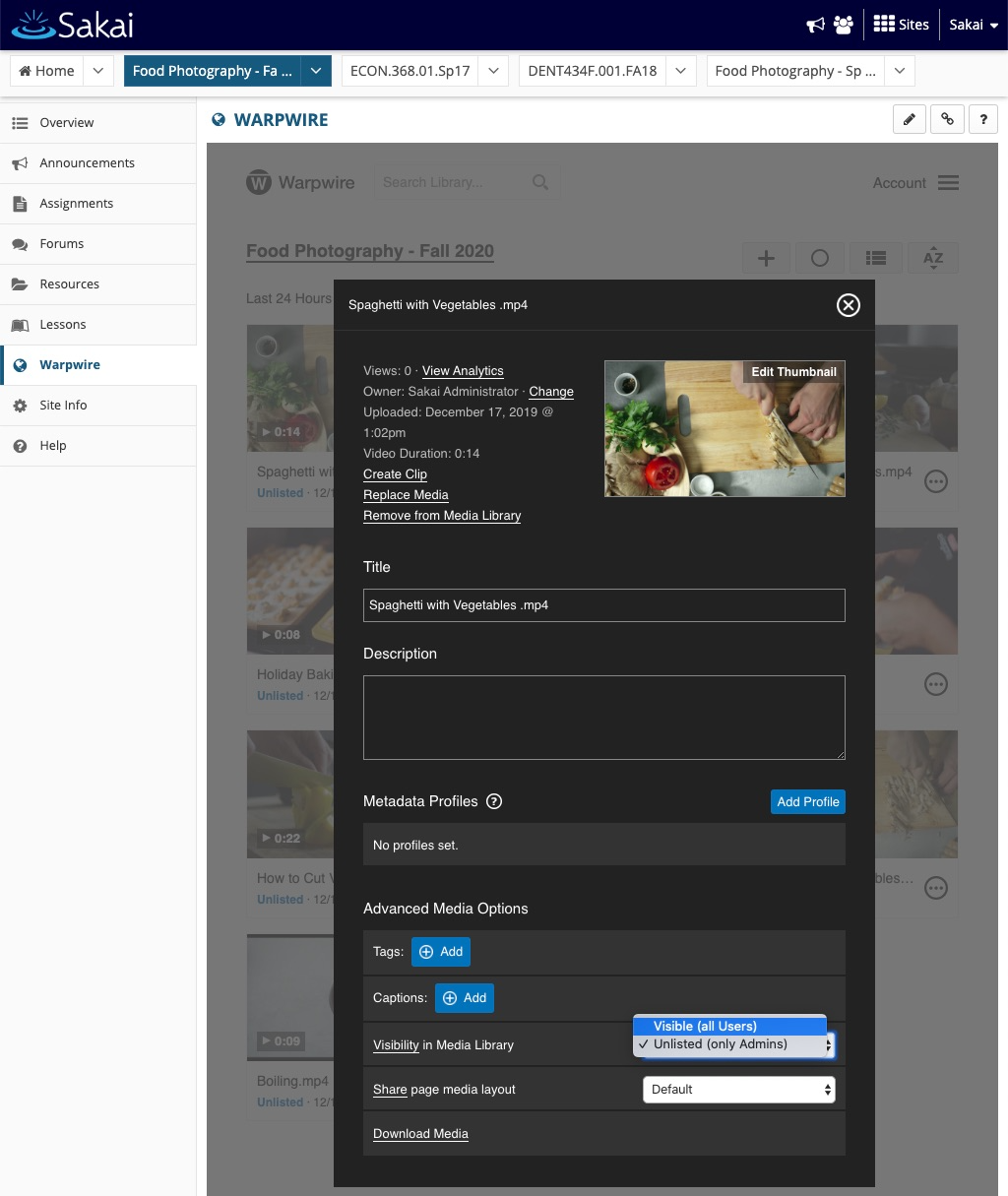Screen dimensions: 1008x1196
Task: Click the Add Profile button
Action: (808, 802)
